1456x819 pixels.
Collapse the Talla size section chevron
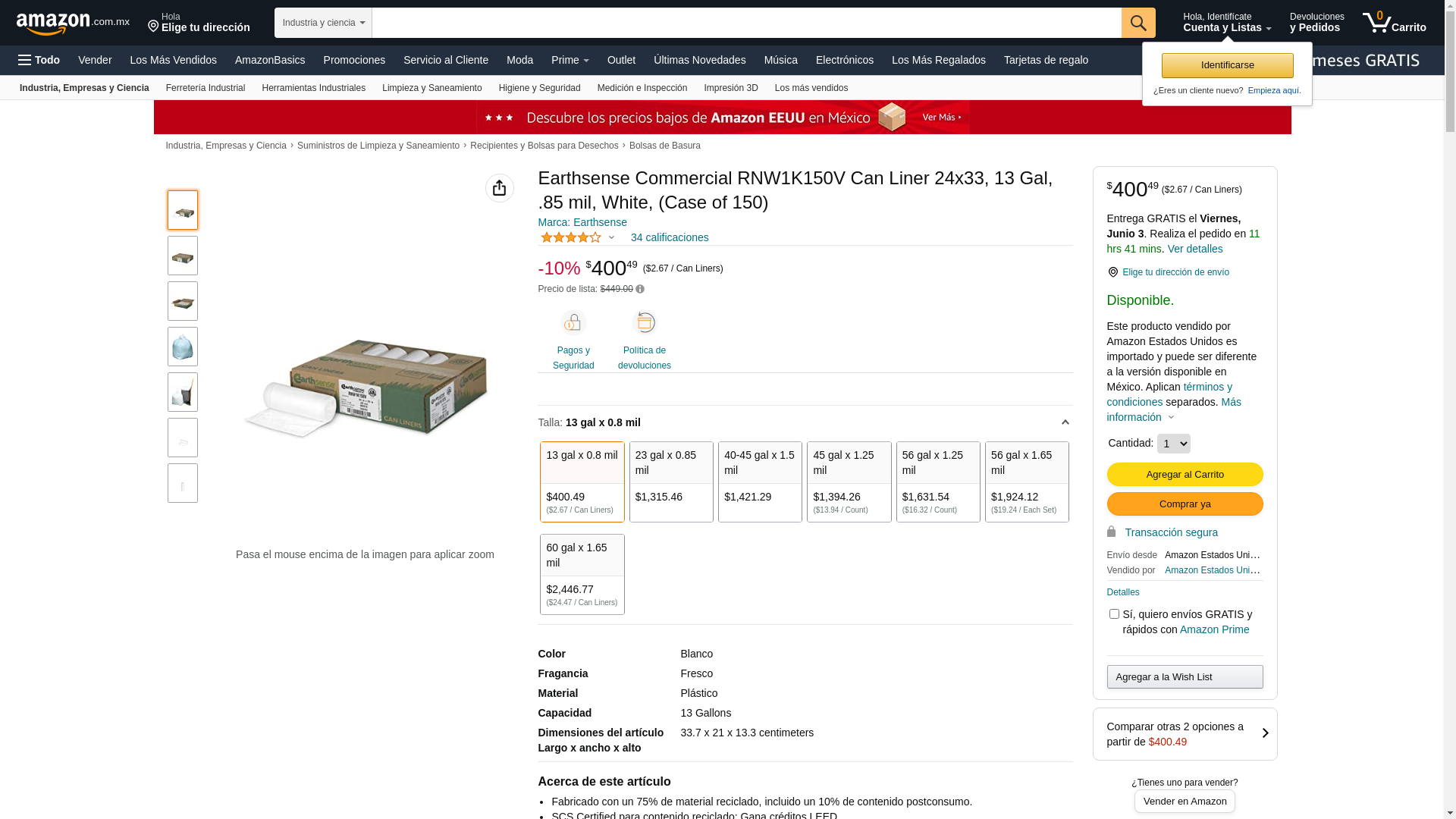click(1065, 423)
